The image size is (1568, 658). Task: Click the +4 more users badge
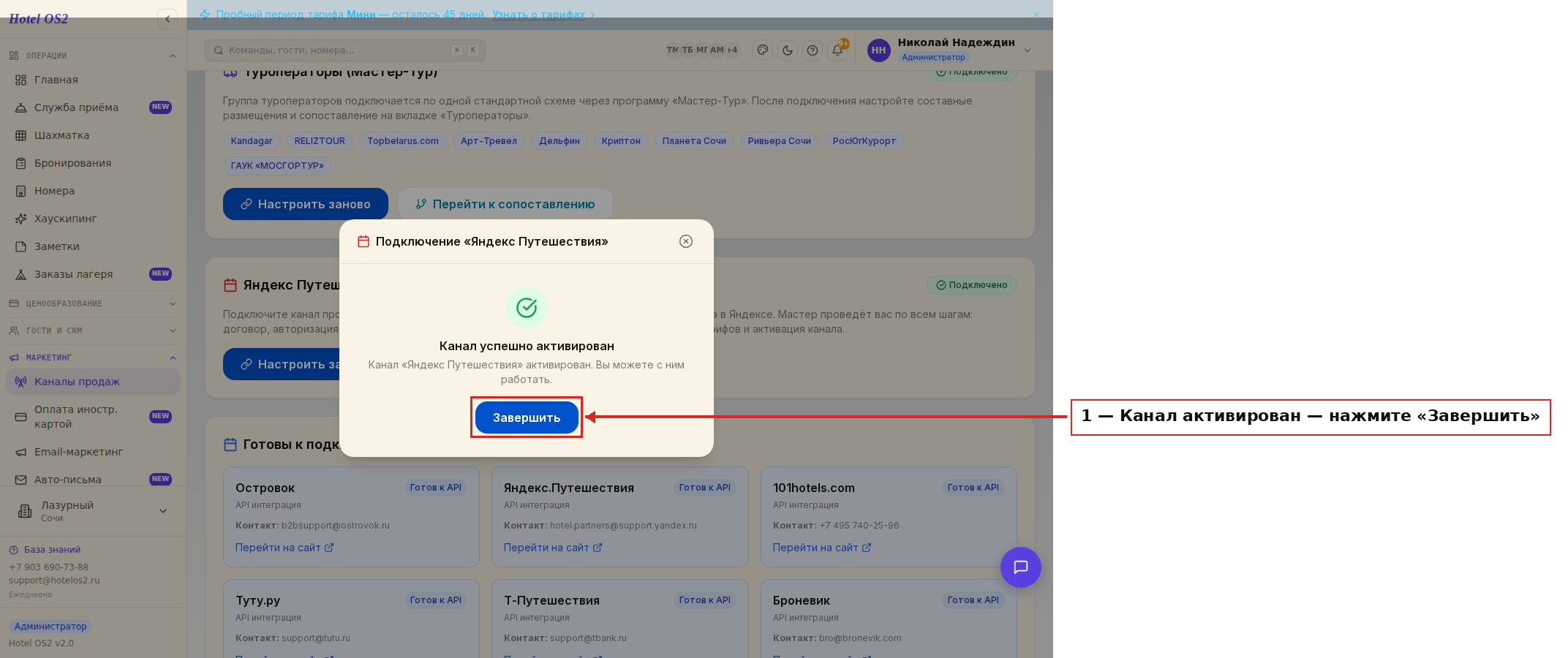pos(732,50)
